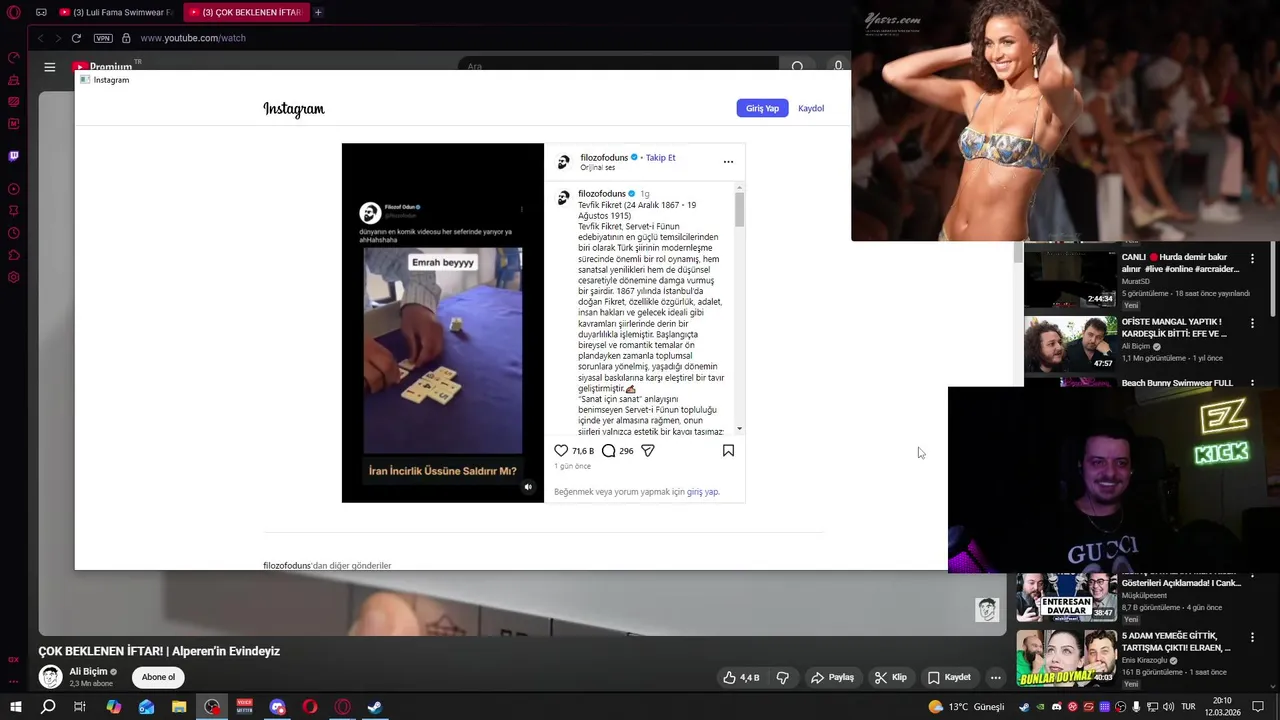The height and width of the screenshot is (720, 1280).
Task: Open Windows taskbar search
Action: coord(48,706)
